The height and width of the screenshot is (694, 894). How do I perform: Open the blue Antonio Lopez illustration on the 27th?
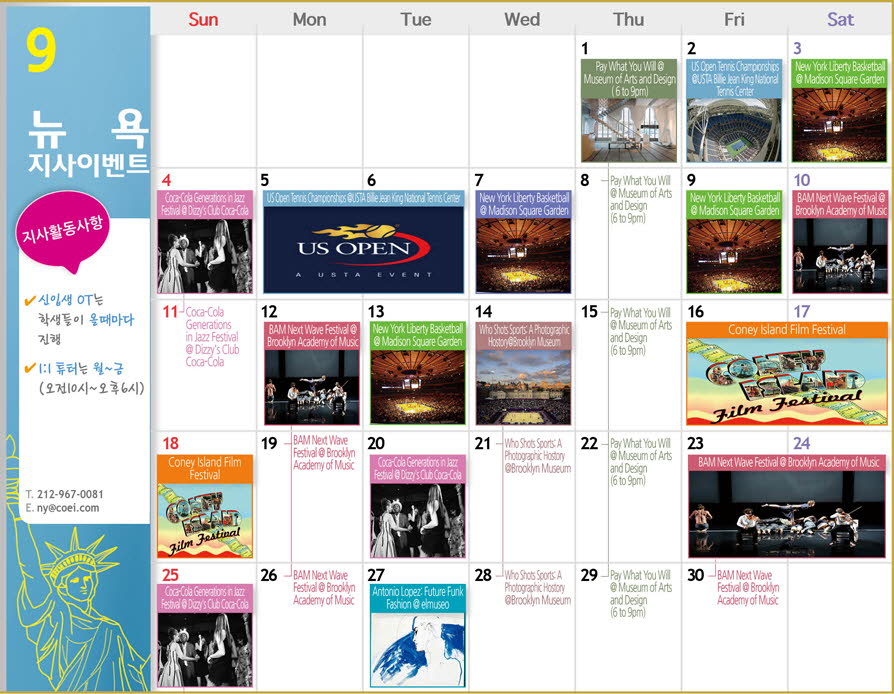[x=418, y=650]
